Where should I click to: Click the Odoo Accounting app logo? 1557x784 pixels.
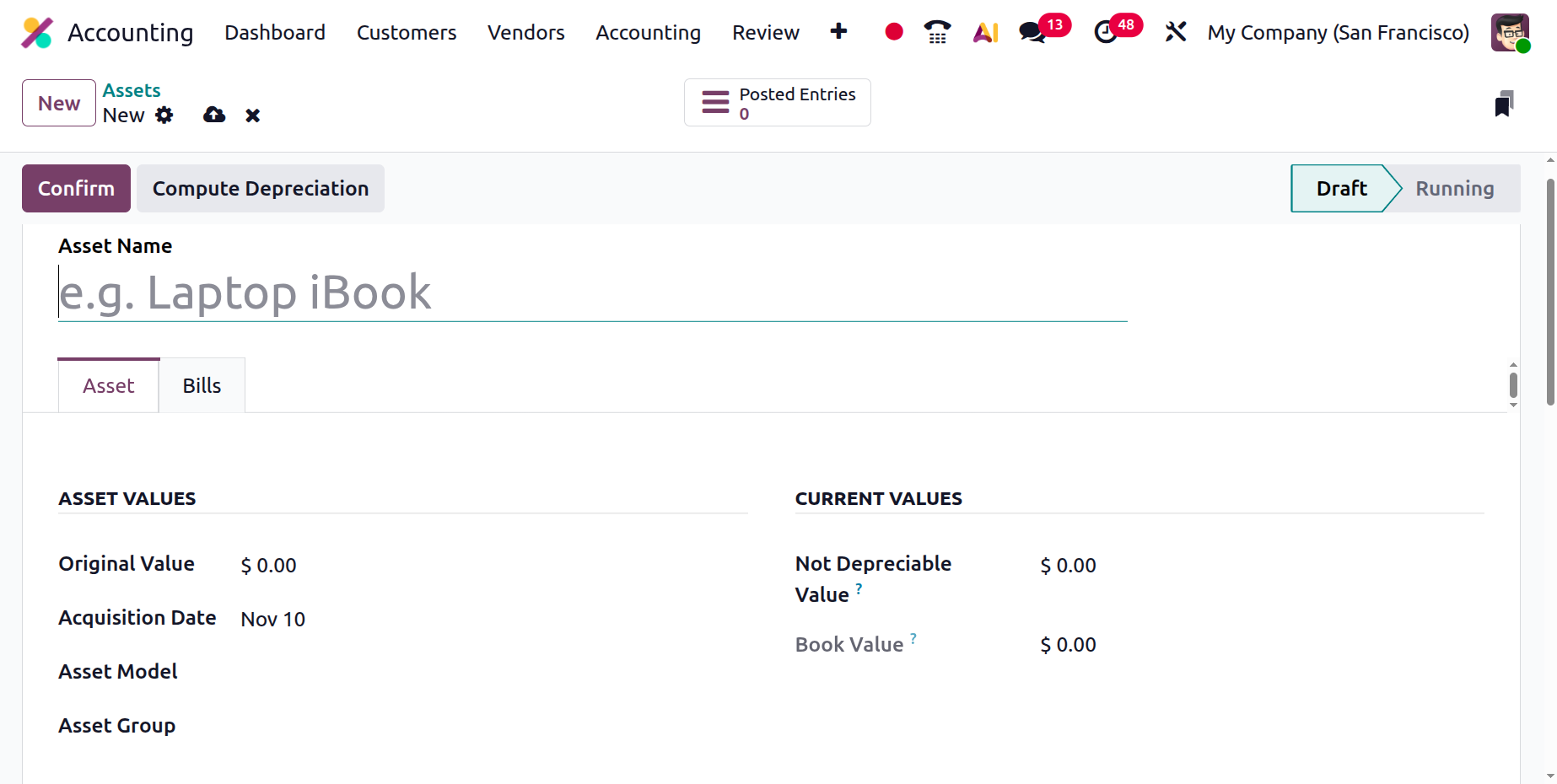coord(37,33)
